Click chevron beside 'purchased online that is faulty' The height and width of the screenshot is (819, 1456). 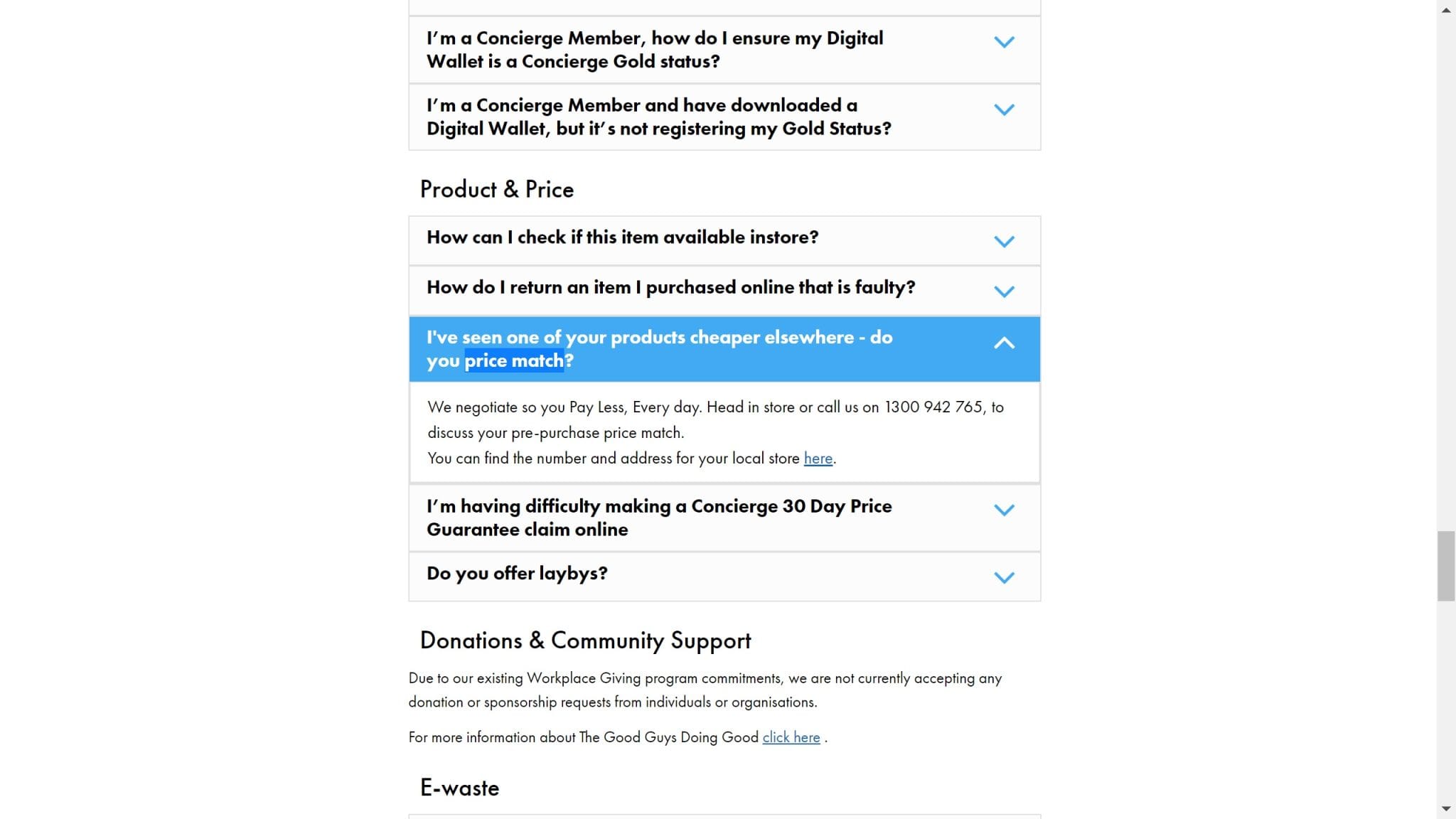(x=1004, y=291)
